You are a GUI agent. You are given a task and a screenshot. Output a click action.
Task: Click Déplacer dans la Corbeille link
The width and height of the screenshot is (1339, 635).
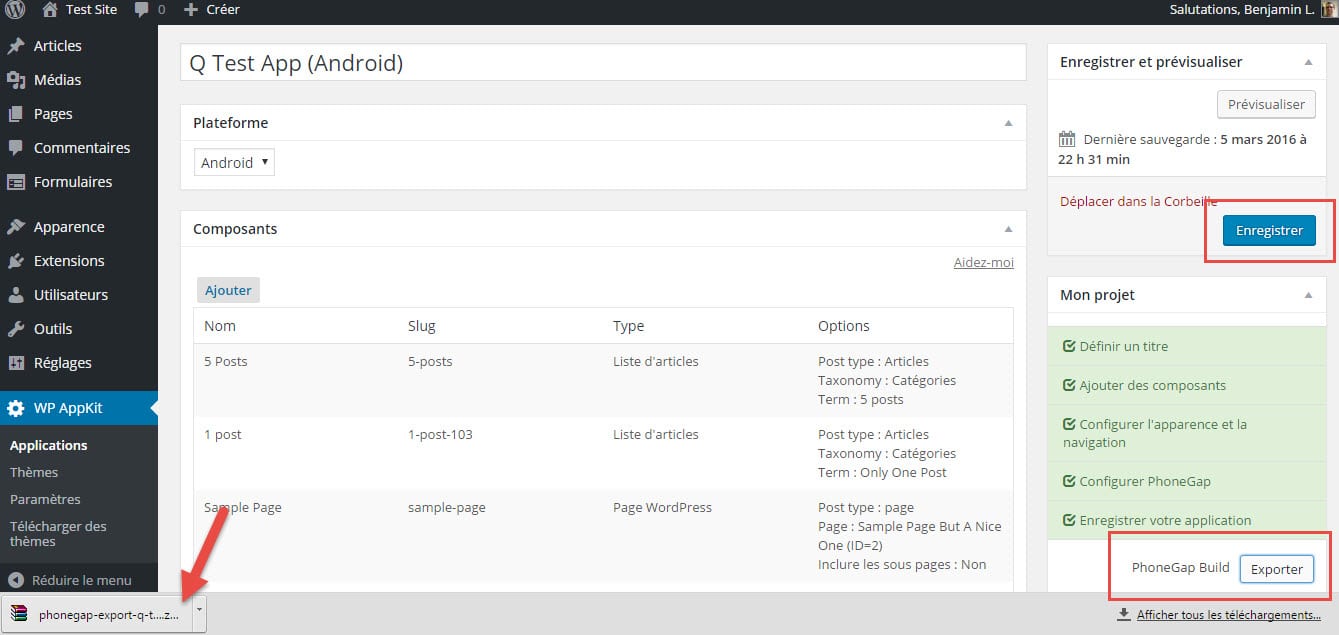(1138, 201)
